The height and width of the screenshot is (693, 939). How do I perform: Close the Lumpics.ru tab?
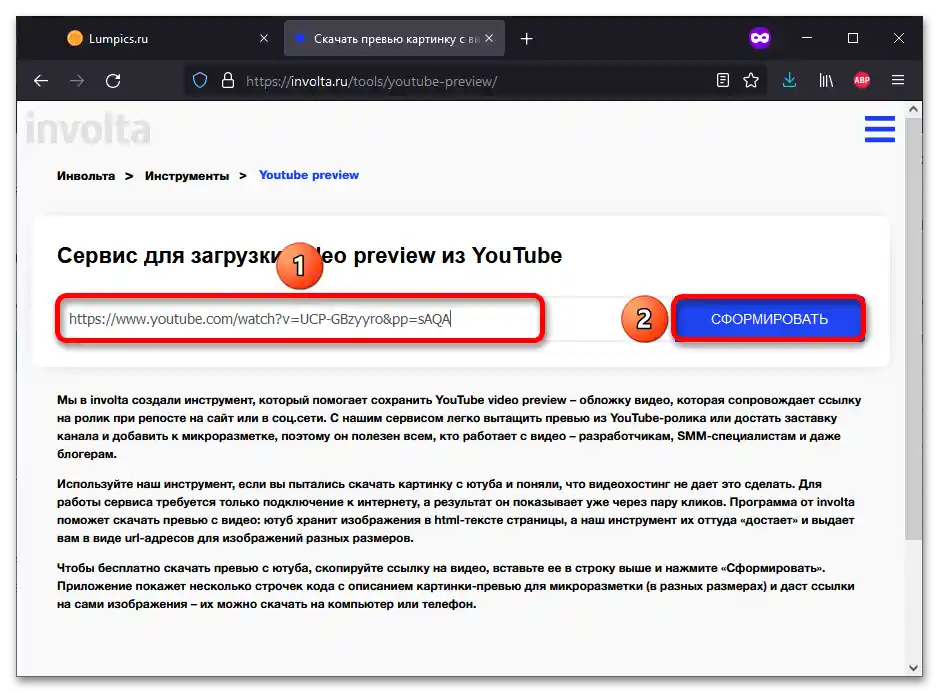(263, 38)
